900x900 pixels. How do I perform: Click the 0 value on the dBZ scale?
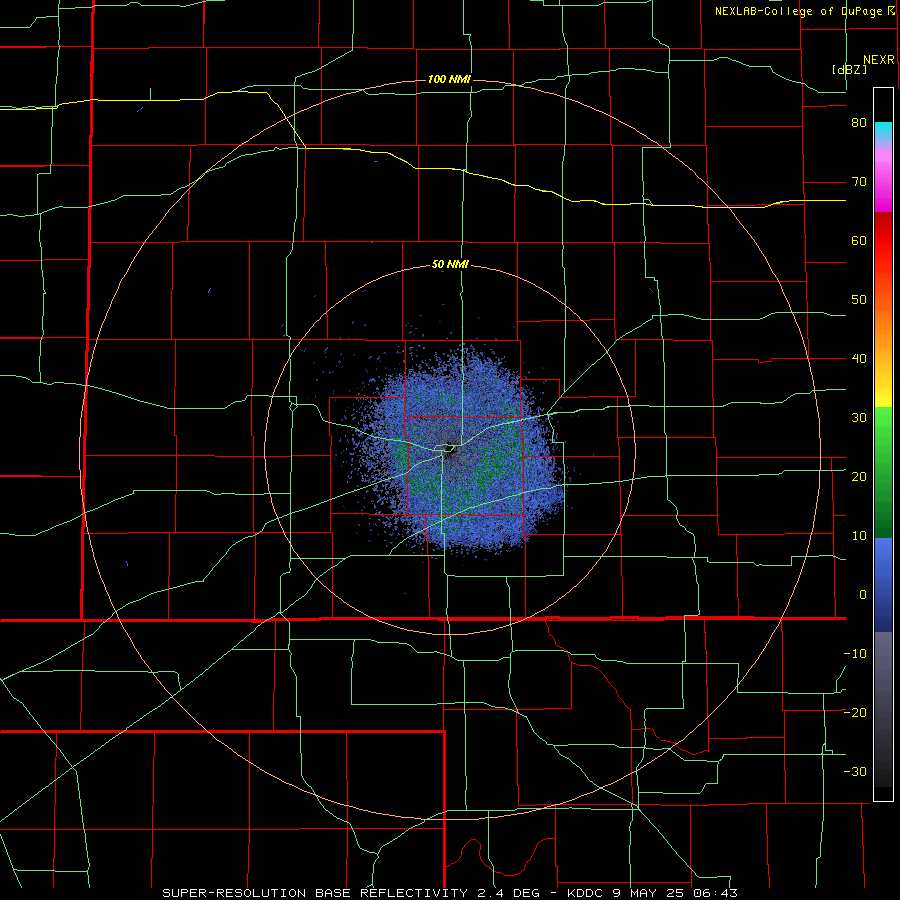pyautogui.click(x=863, y=595)
